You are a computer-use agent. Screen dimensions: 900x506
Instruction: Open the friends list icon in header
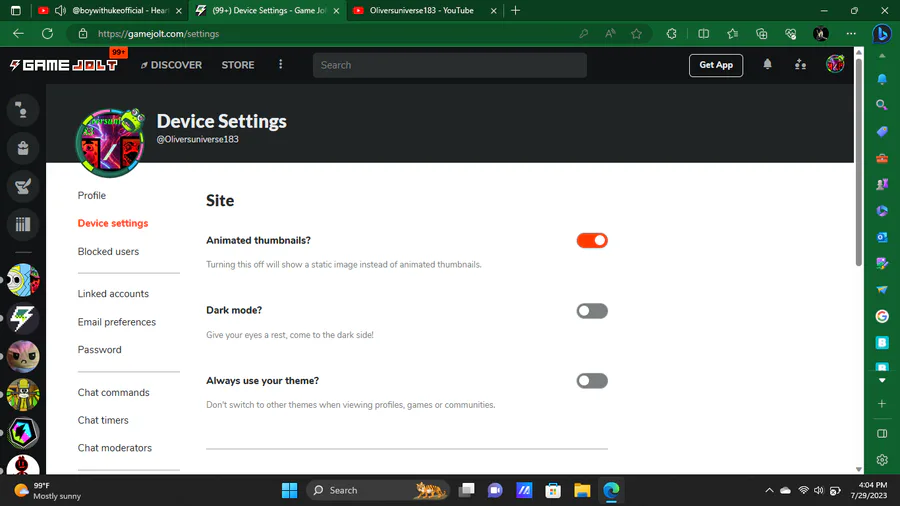(x=800, y=65)
